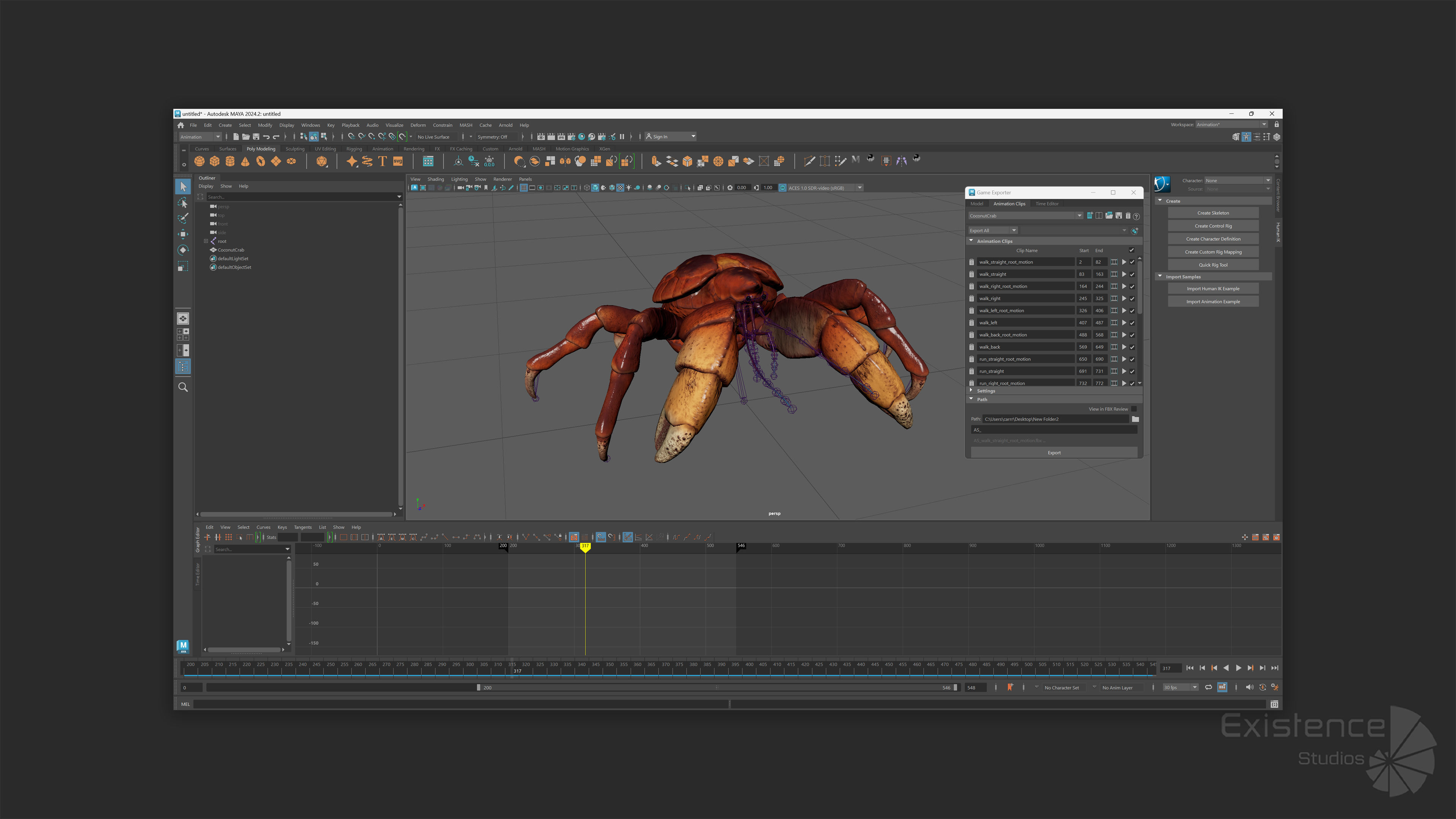Open the Tangents menu in Graph Editor
This screenshot has height=819, width=1456.
click(x=303, y=527)
